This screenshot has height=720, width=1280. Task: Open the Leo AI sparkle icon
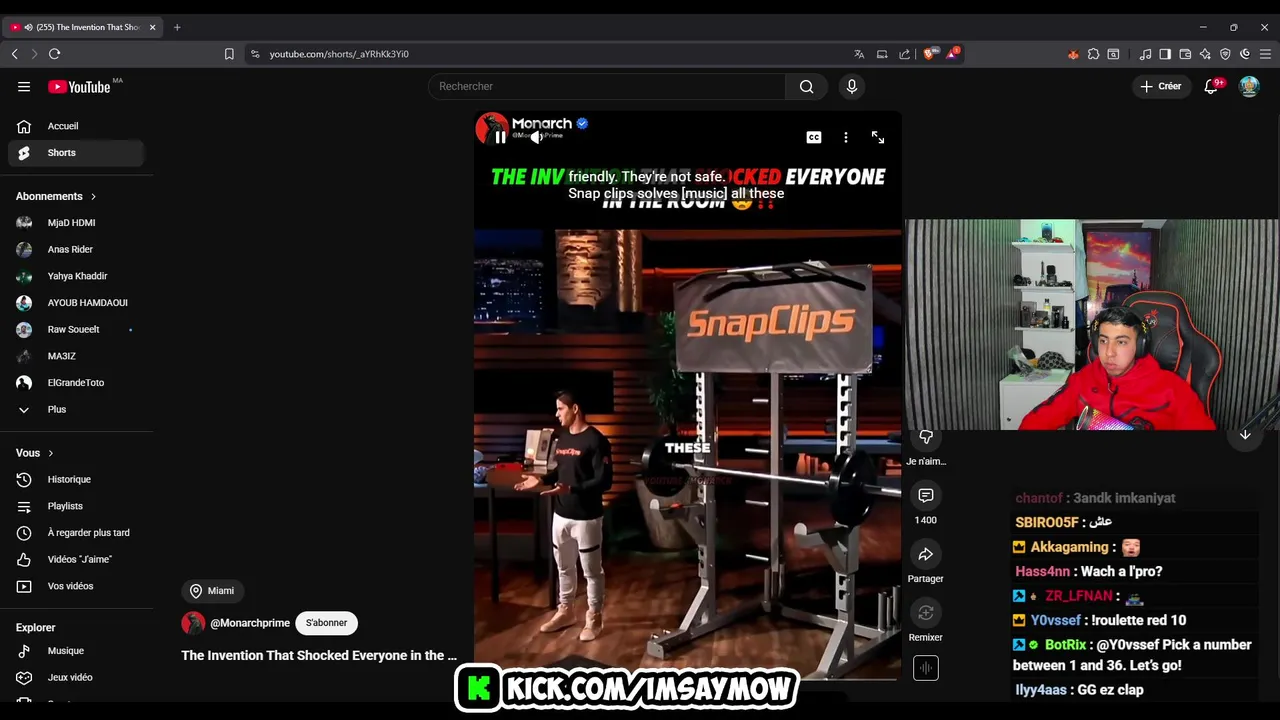click(x=1205, y=54)
